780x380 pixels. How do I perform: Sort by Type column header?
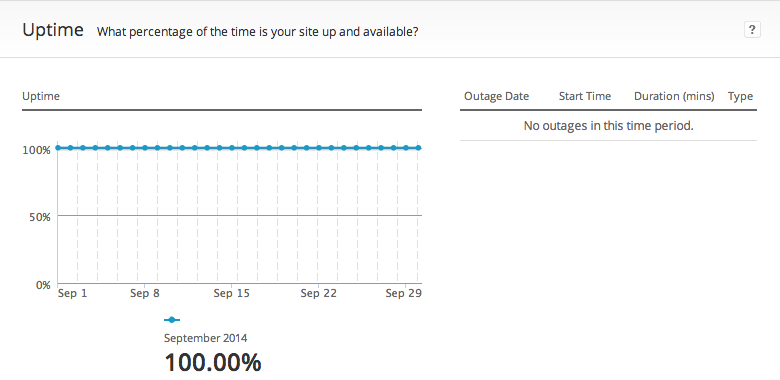[x=740, y=96]
